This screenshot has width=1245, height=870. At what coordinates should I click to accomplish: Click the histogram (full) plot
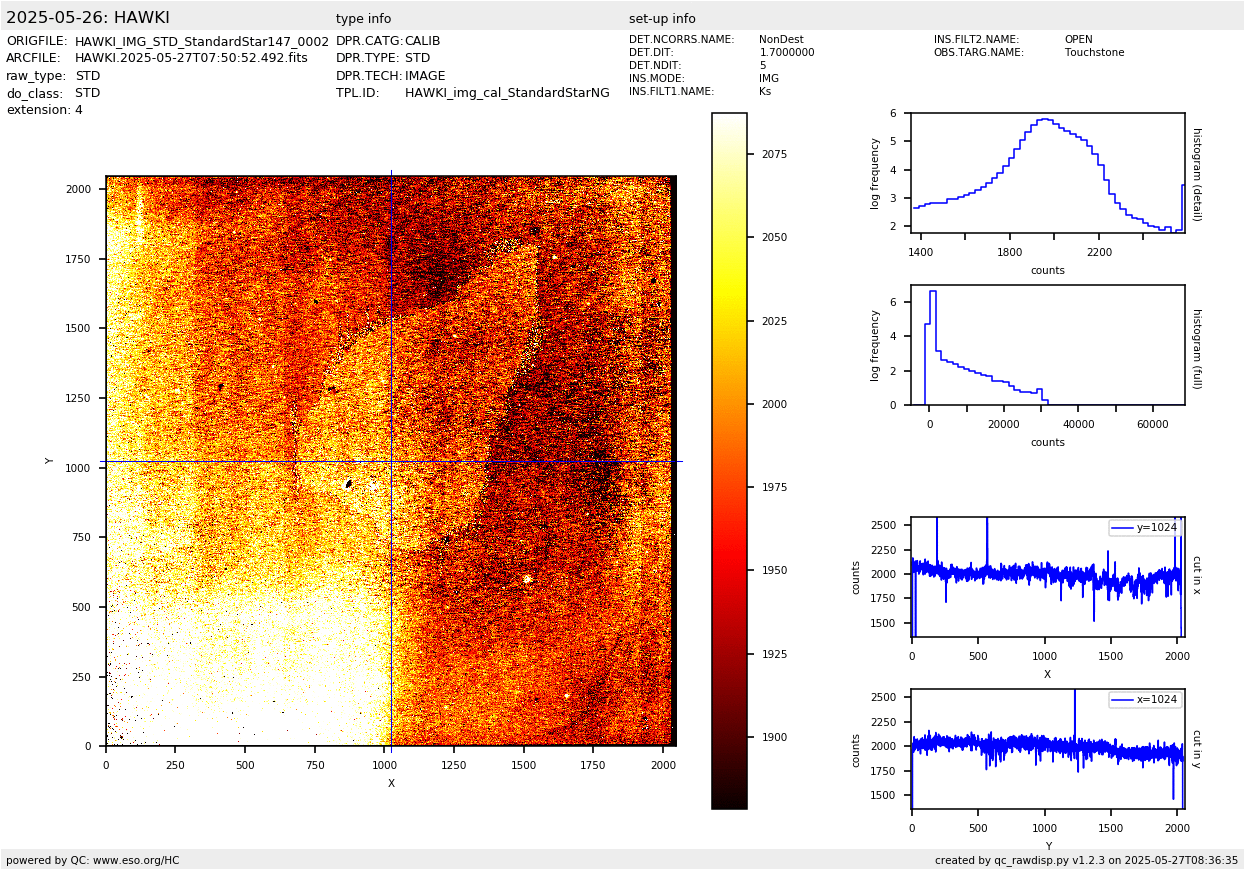(x=1047, y=345)
